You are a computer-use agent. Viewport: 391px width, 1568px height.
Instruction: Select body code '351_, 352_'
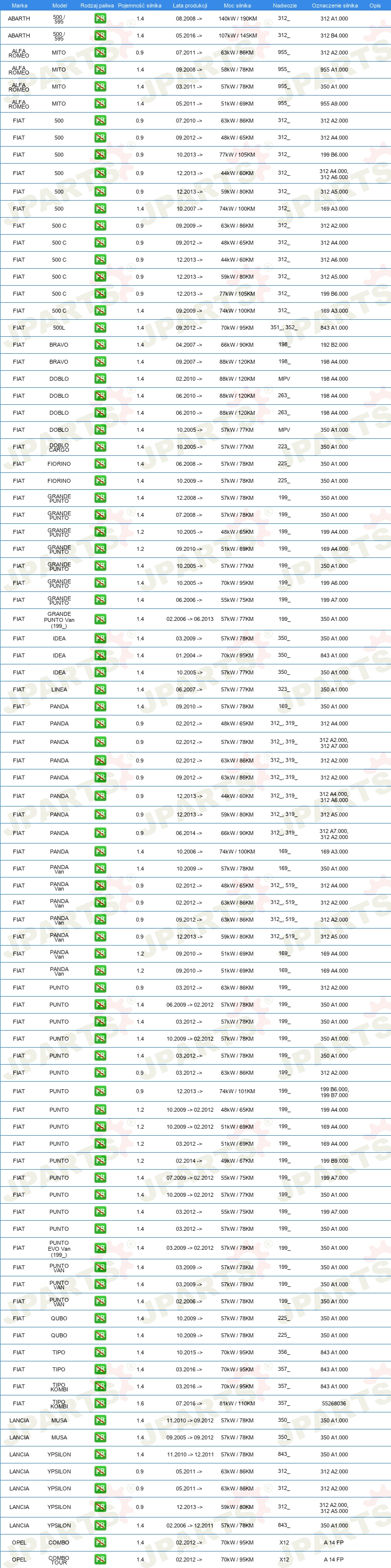pos(284,328)
